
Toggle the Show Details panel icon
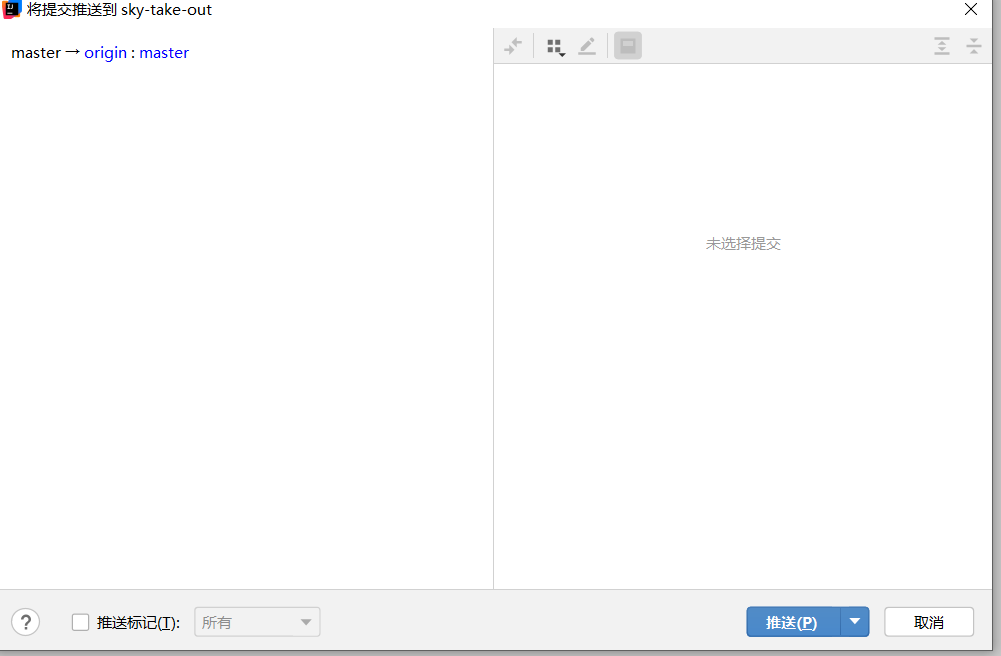628,46
